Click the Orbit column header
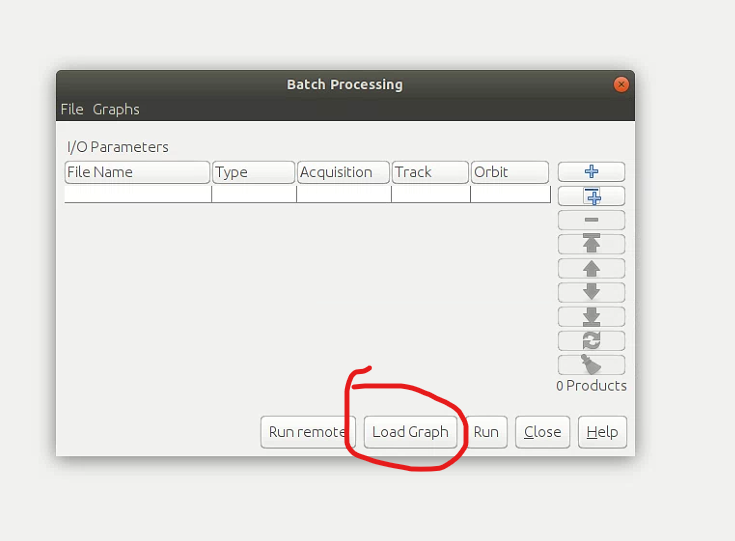The image size is (735, 541). click(510, 172)
